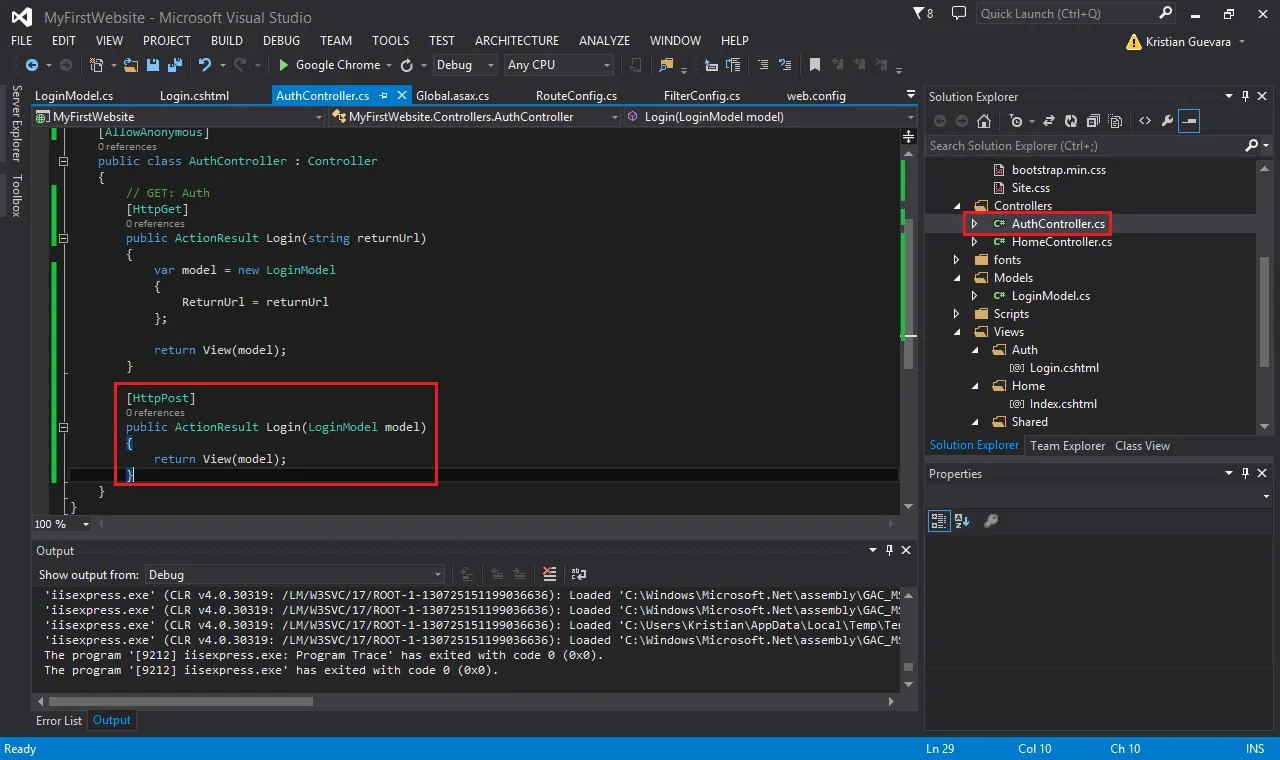Switch to the Error List tab
The image size is (1280, 760).
click(x=59, y=720)
